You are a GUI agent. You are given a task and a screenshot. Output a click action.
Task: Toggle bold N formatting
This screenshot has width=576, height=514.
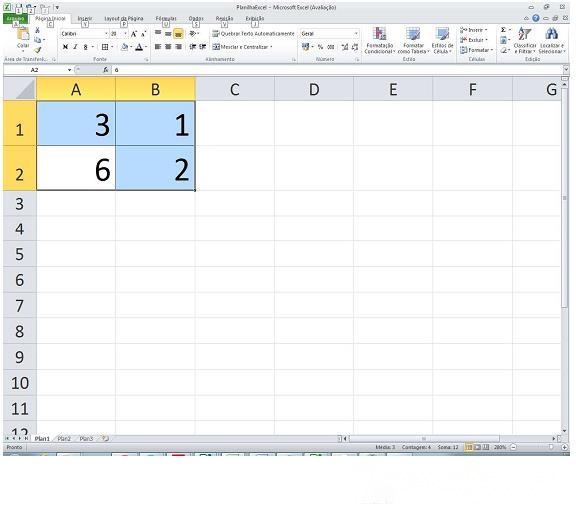click(x=65, y=47)
